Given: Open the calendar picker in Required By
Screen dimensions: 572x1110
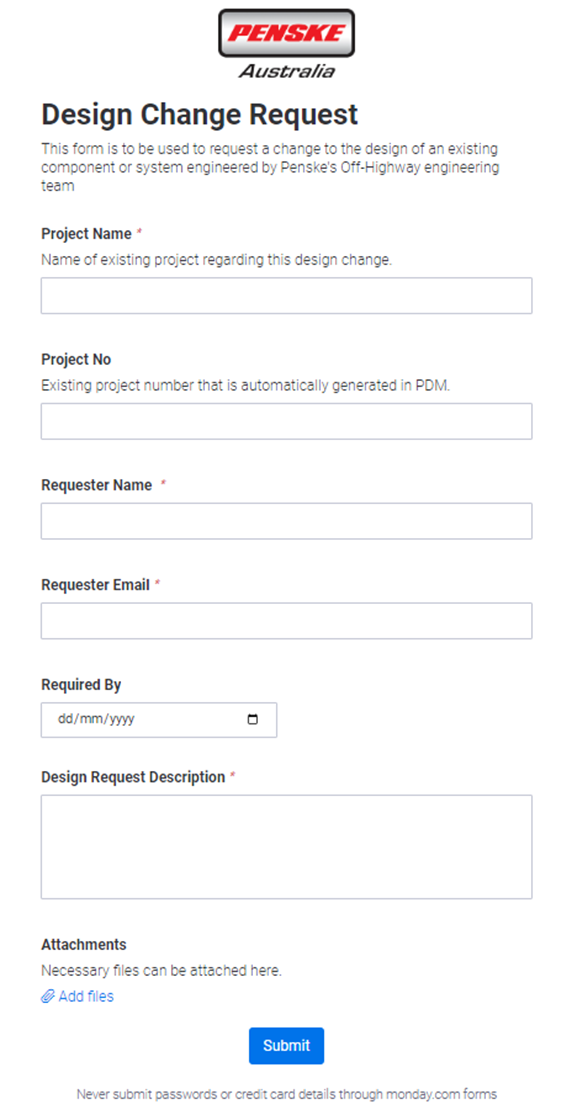Looking at the screenshot, I should coord(253,720).
